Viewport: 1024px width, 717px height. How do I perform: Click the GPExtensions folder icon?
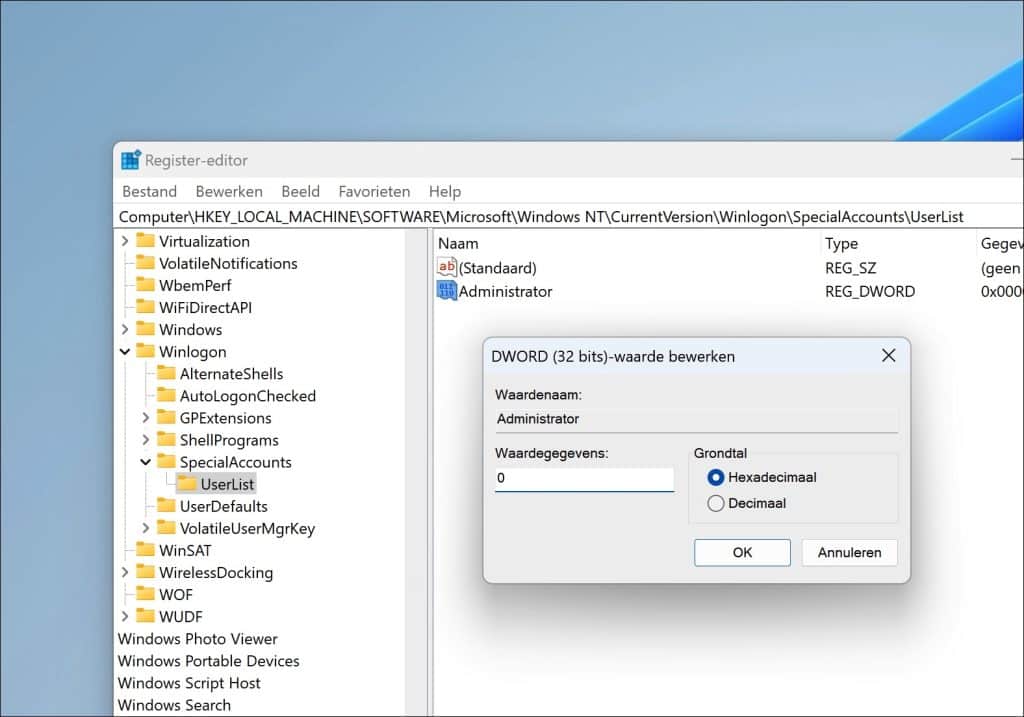[166, 417]
